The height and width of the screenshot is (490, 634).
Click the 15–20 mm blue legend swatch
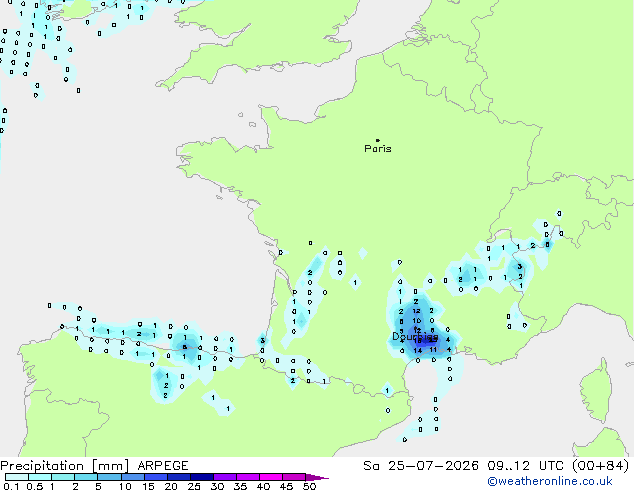click(156, 477)
